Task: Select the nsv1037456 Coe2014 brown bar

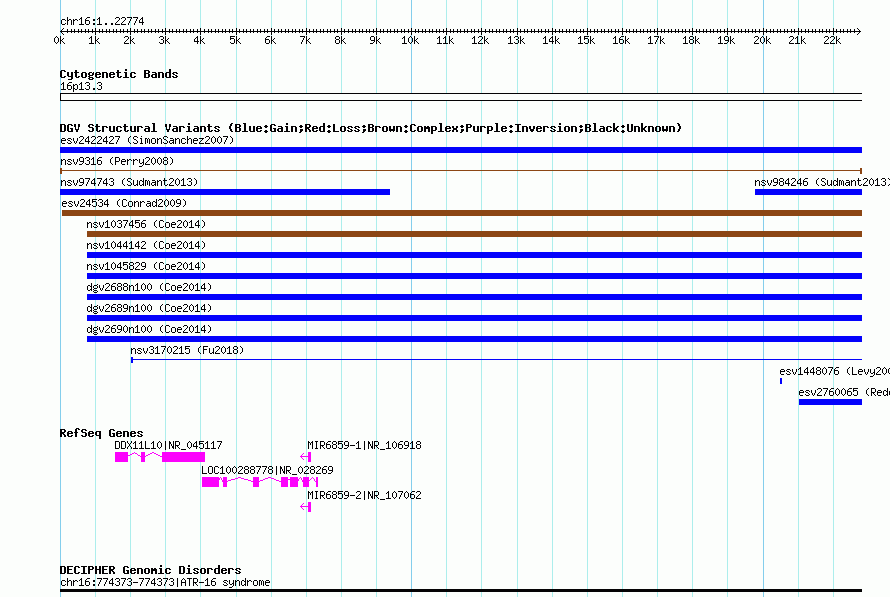Action: [474, 234]
